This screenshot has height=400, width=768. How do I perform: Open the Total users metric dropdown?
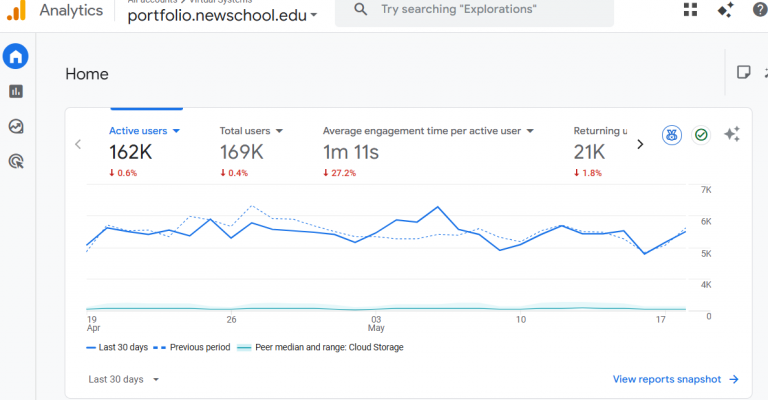coord(279,131)
